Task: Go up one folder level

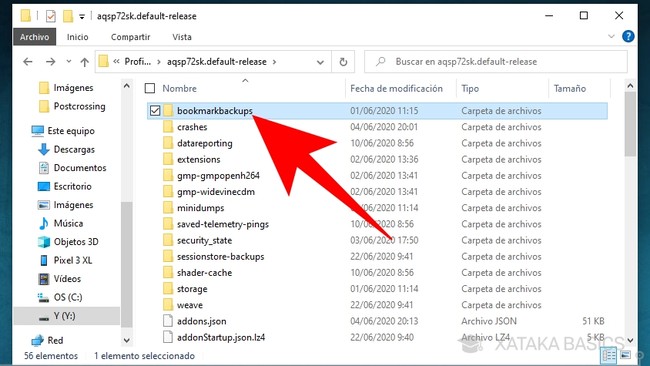Action: coord(85,62)
